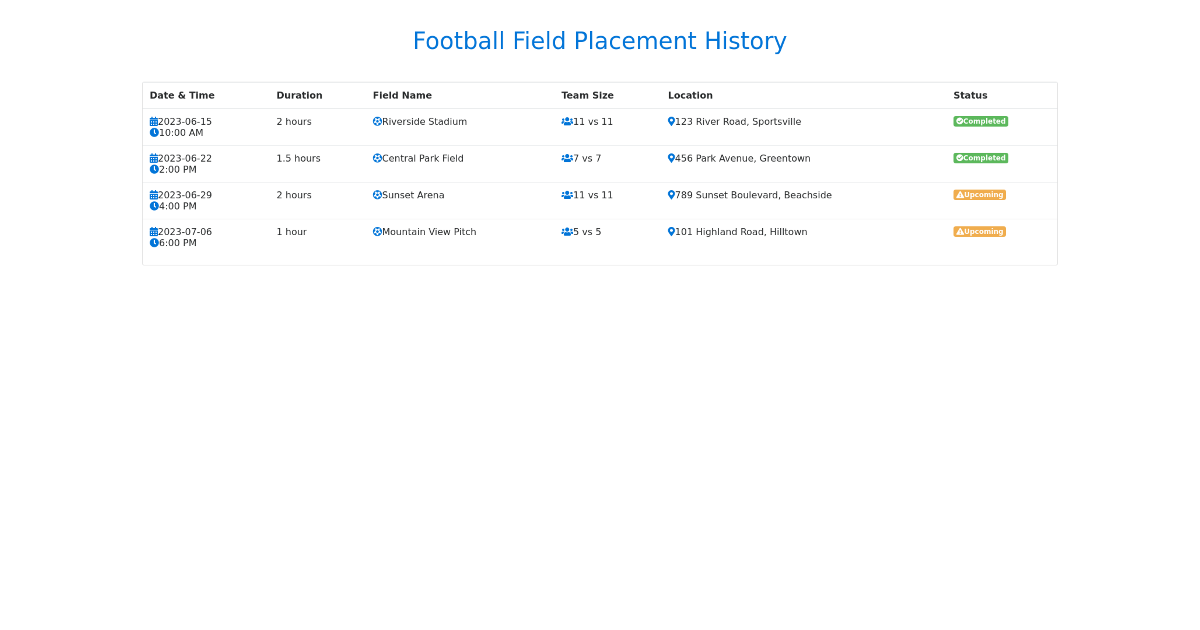Viewport: 1200px width, 630px height.
Task: Select the map pin for 123 River Road, Sportsville
Action: click(x=670, y=121)
